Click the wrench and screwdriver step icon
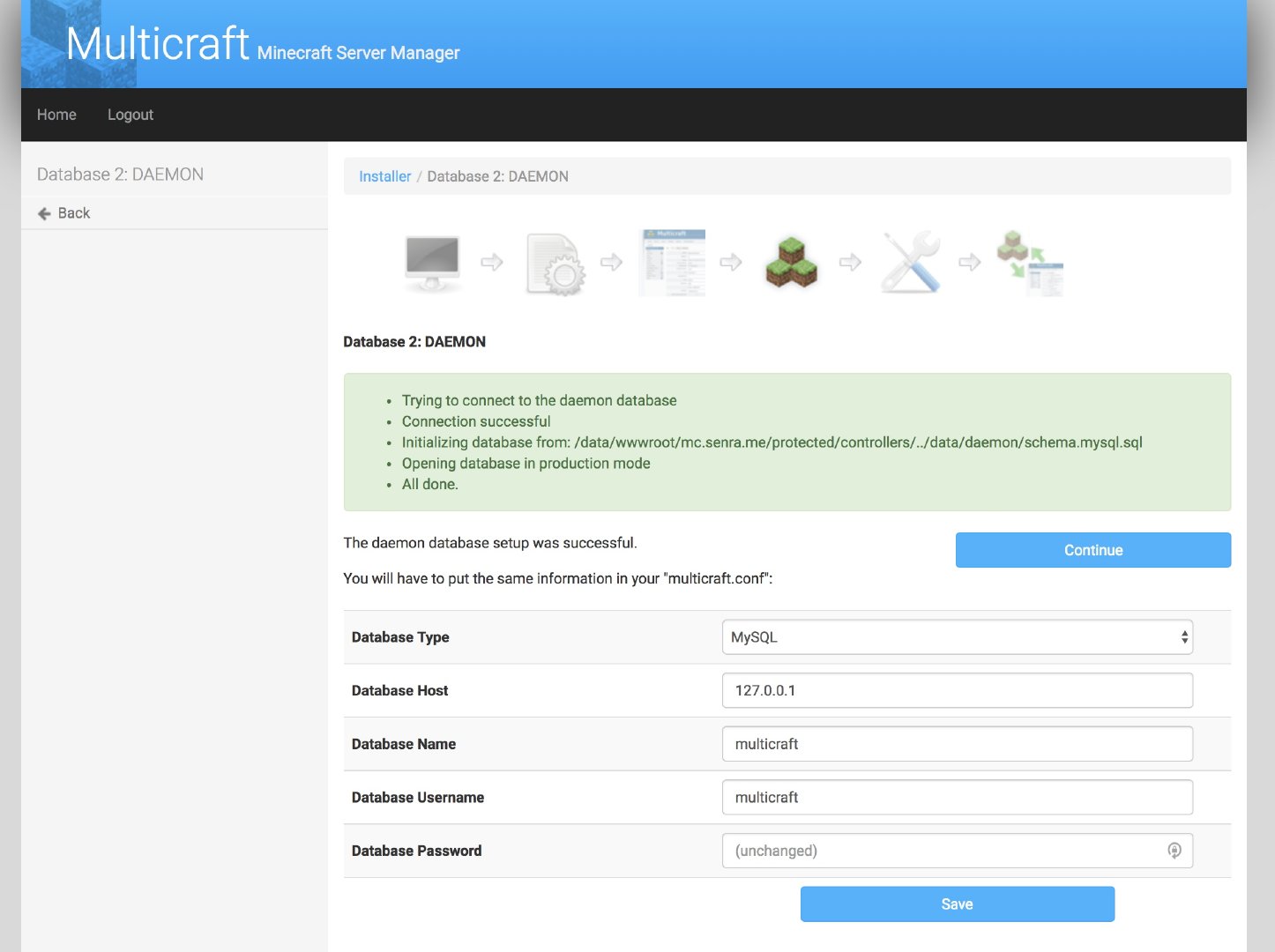1275x952 pixels. [x=911, y=263]
